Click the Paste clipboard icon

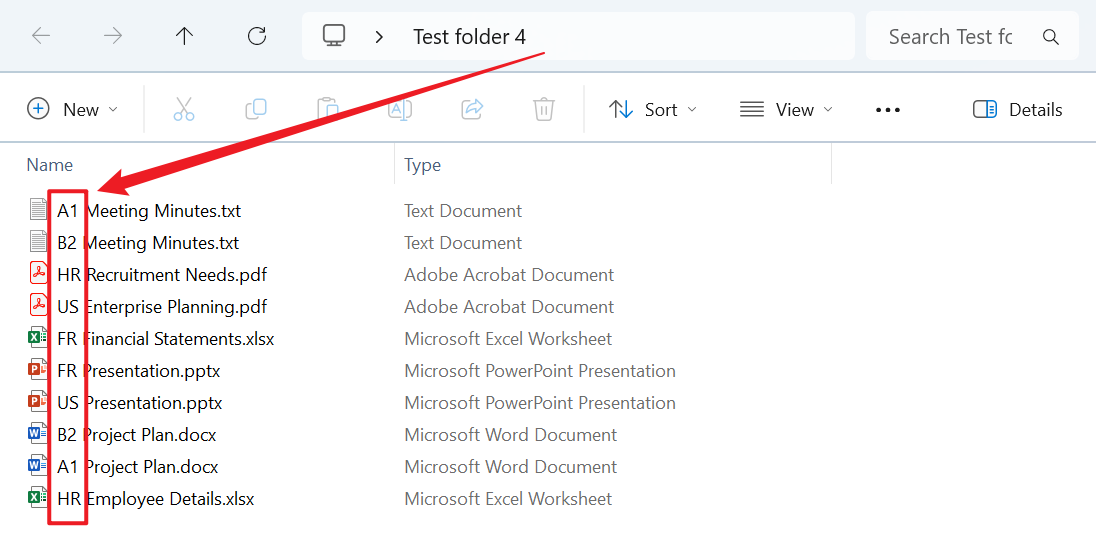[327, 109]
